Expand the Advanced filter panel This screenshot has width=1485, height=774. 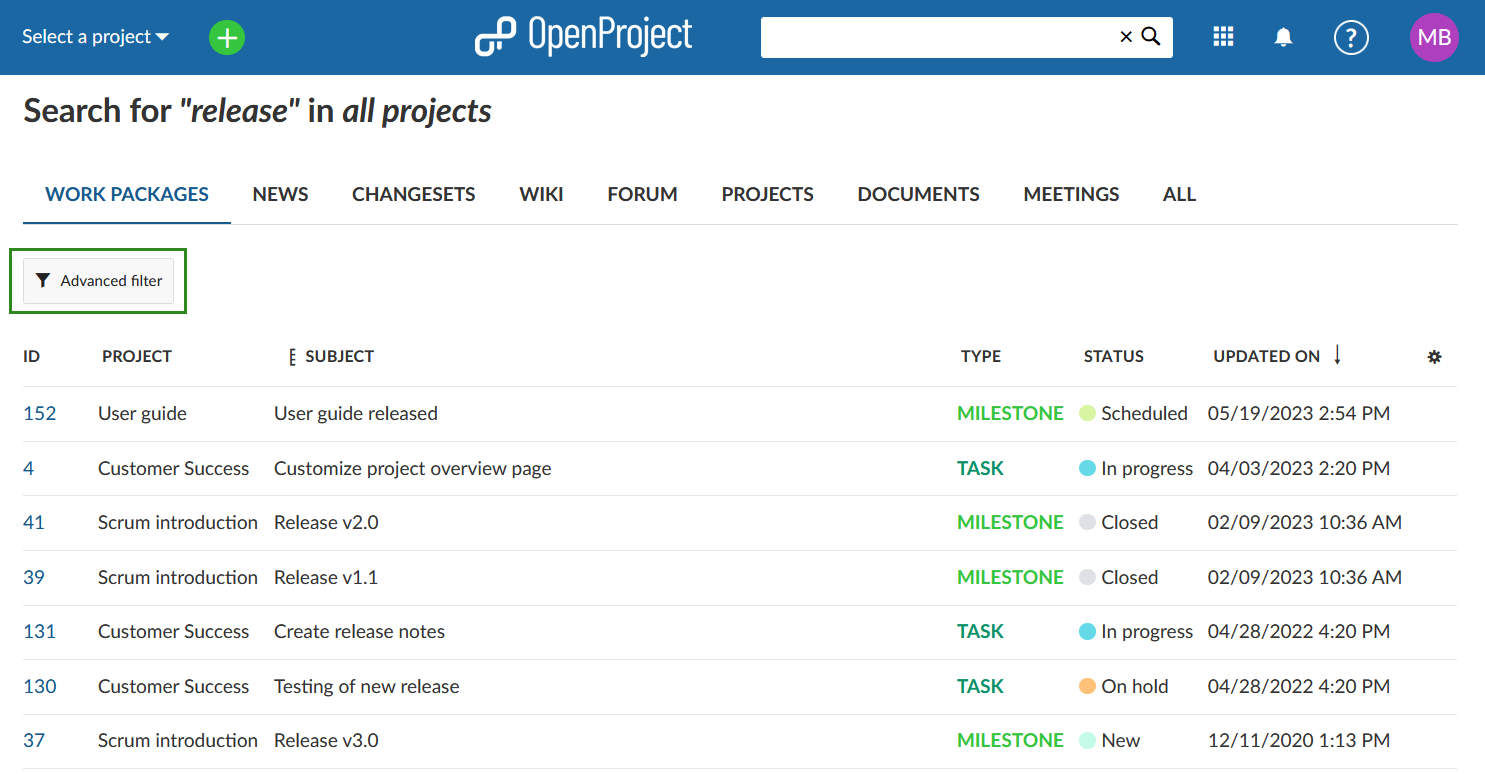click(98, 281)
